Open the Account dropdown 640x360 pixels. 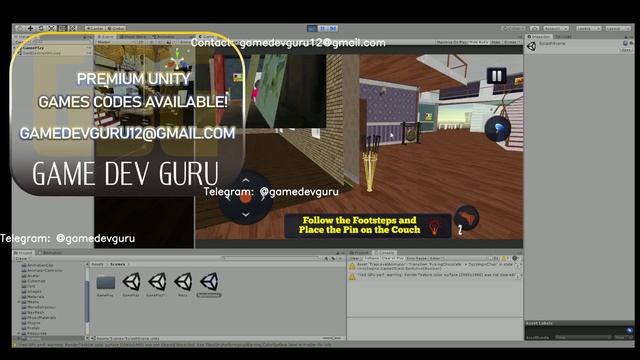click(556, 28)
